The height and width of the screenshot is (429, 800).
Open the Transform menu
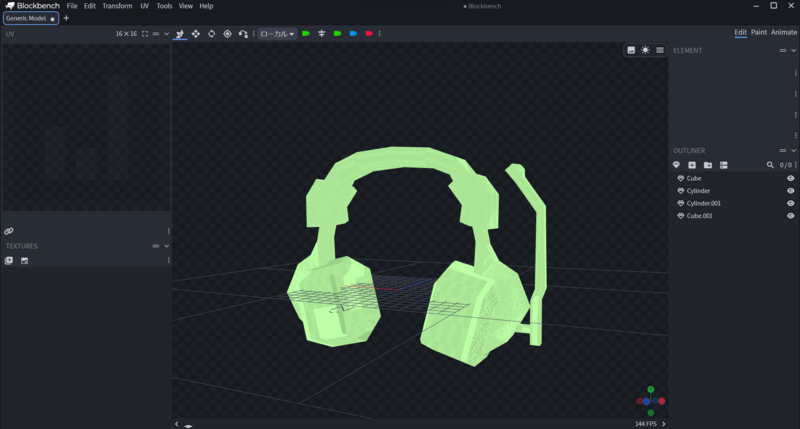click(117, 6)
